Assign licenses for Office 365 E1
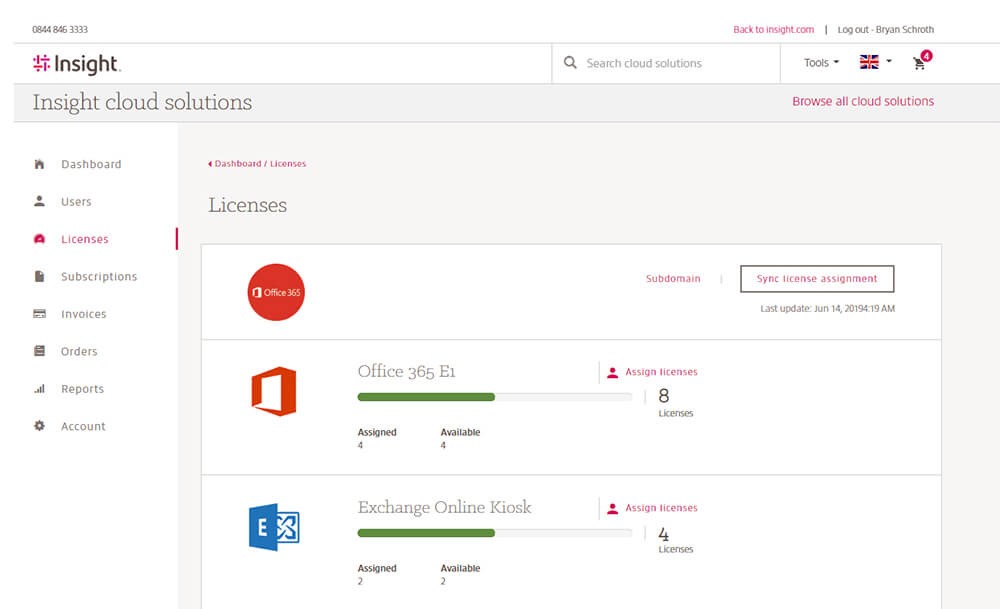The width and height of the screenshot is (1000, 609). pos(661,372)
